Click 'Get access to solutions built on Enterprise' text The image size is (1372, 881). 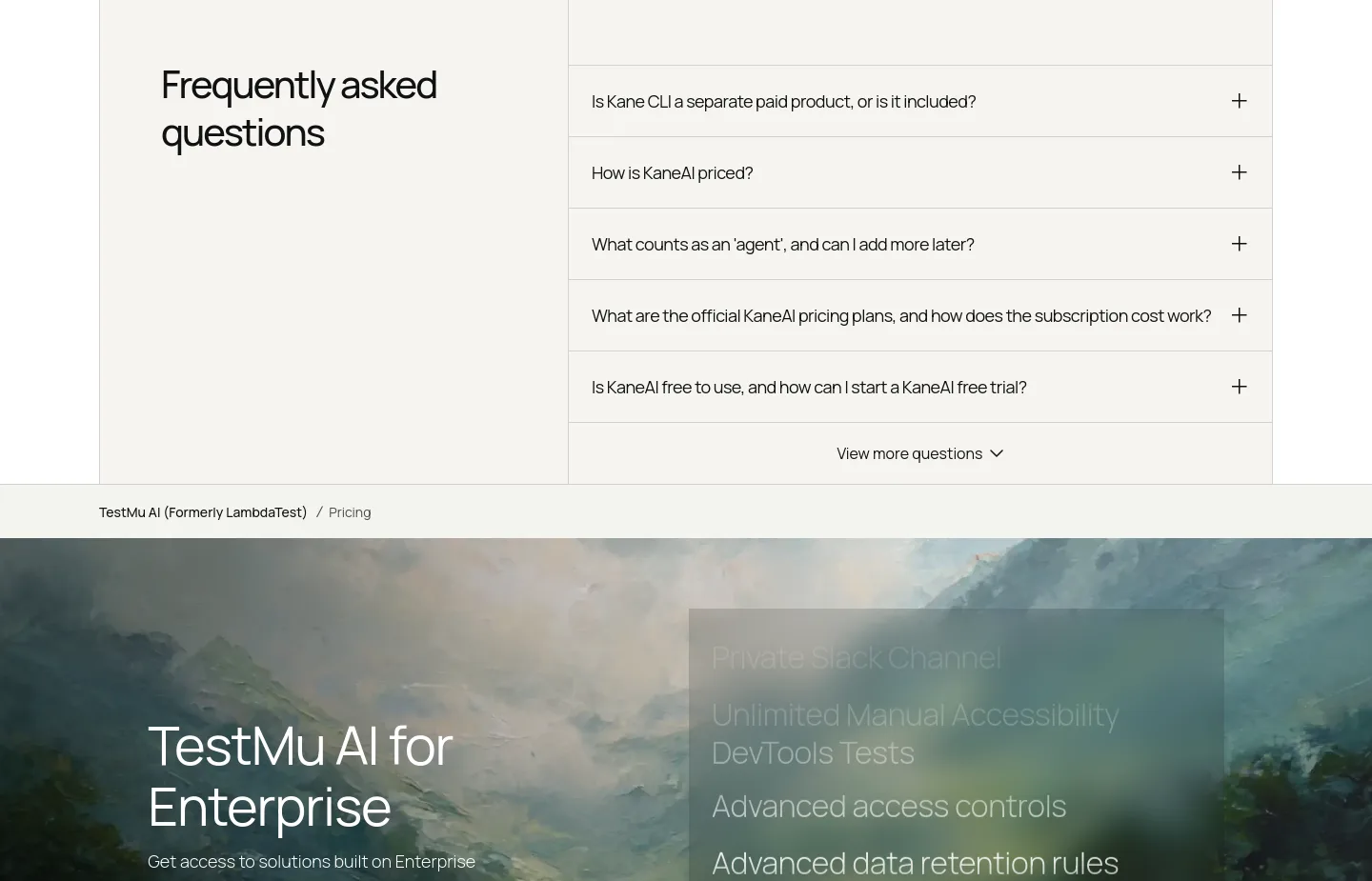pyautogui.click(x=312, y=861)
